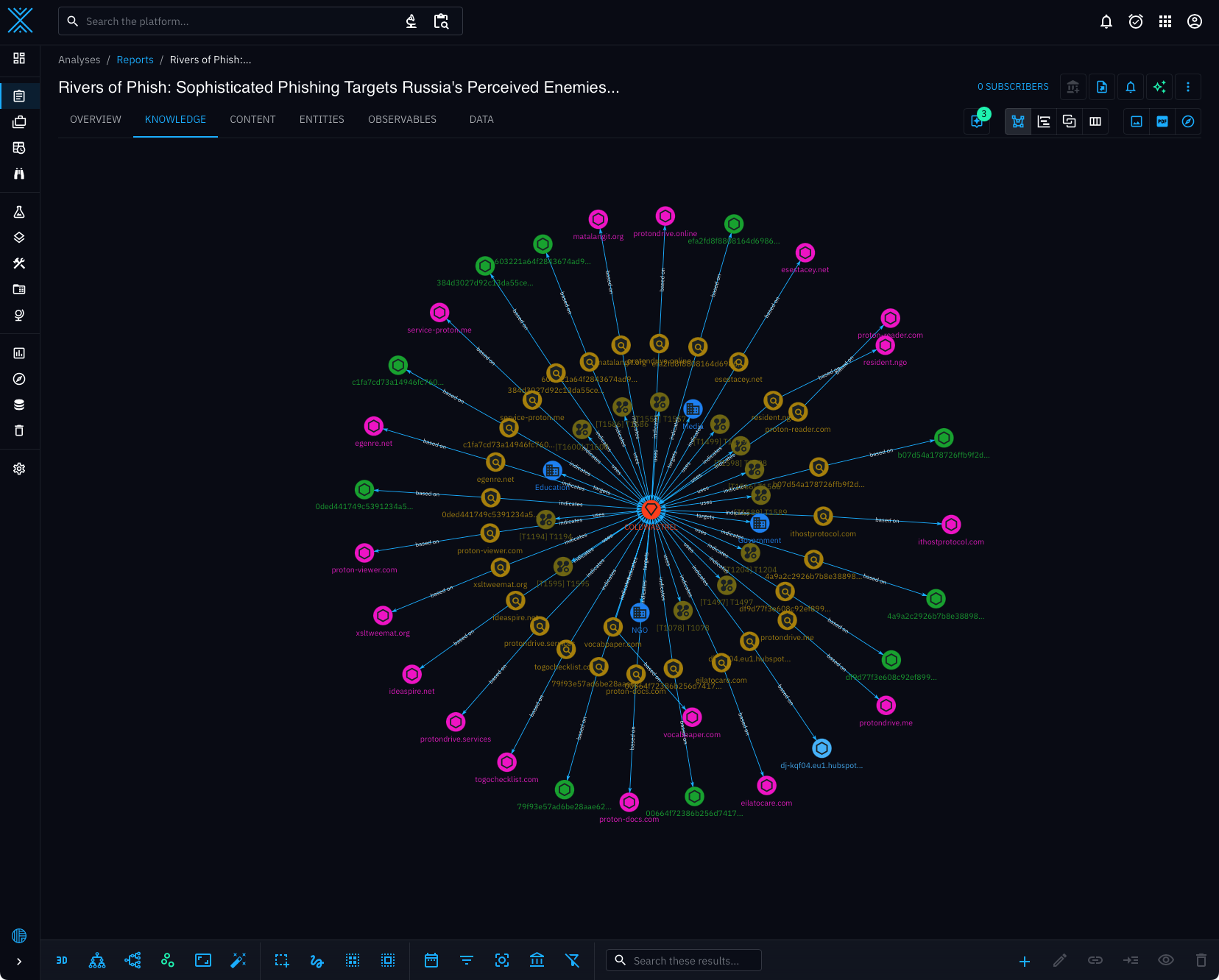Click the Search the platform input field
Screen dimensions: 1219x980
click(x=260, y=21)
